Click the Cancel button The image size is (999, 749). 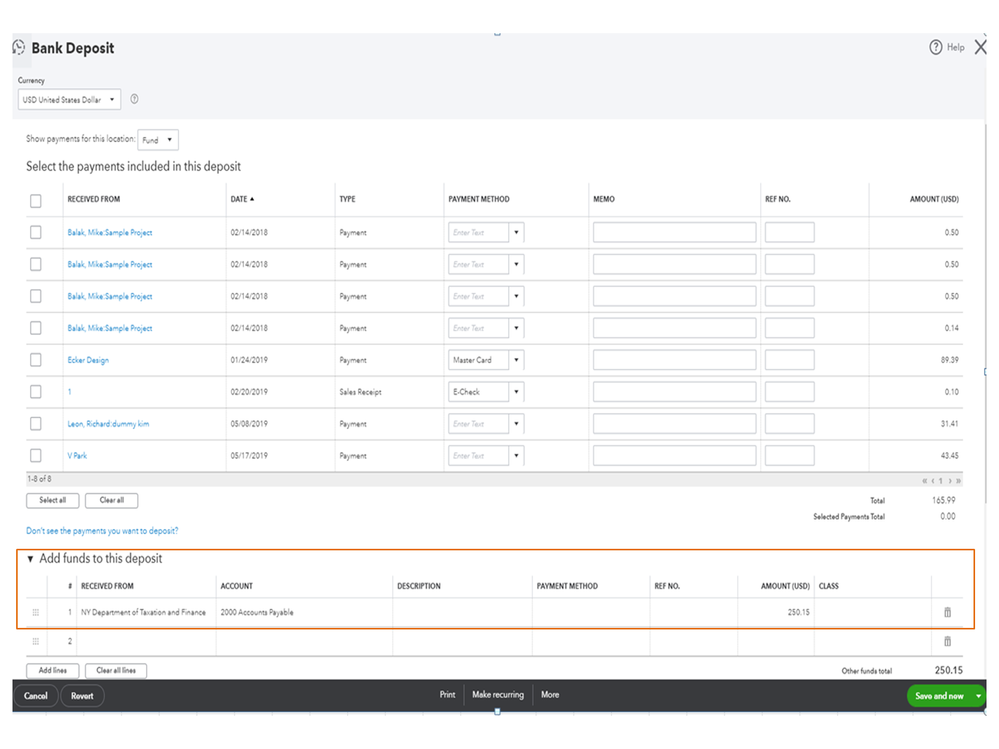pyautogui.click(x=36, y=696)
